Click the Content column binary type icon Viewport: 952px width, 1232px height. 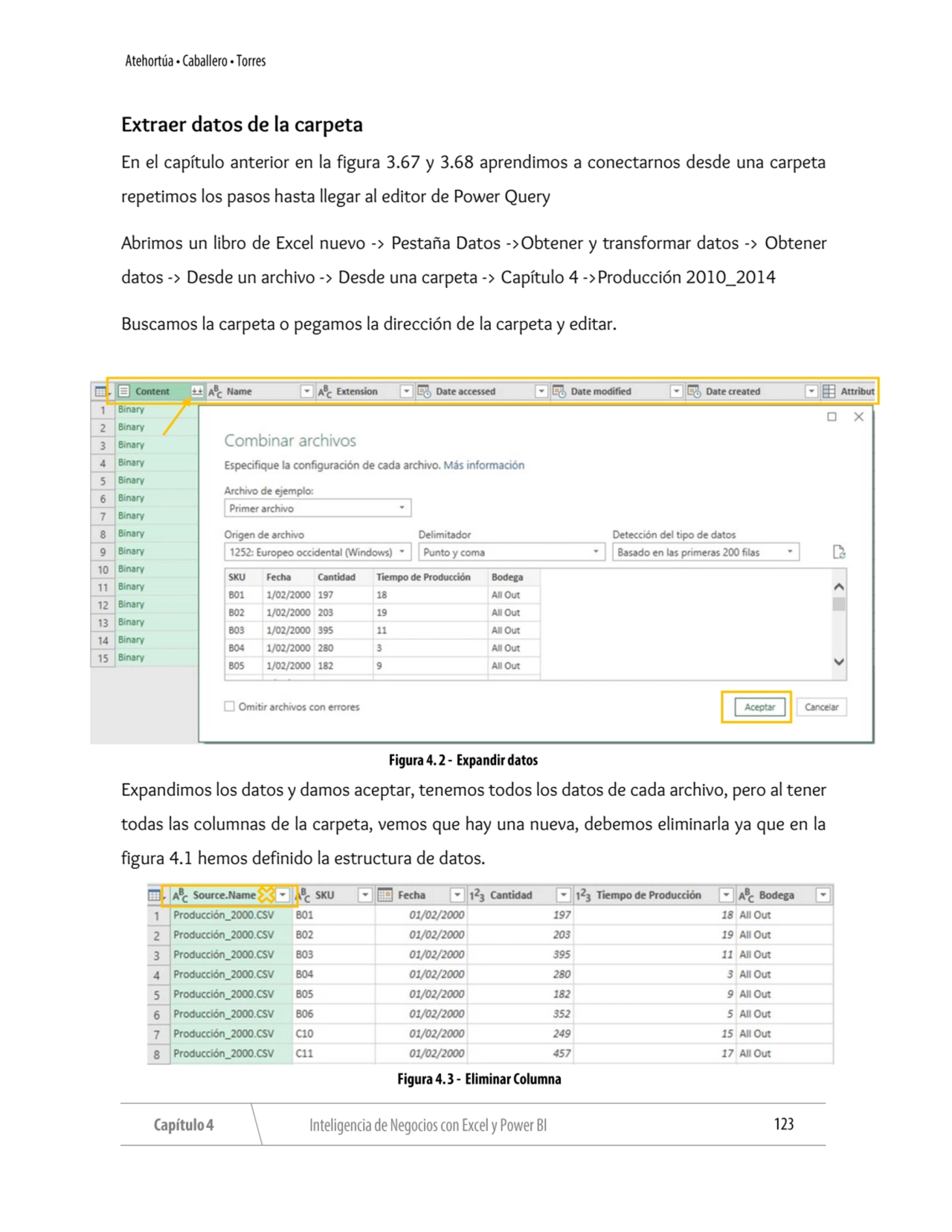pos(124,391)
